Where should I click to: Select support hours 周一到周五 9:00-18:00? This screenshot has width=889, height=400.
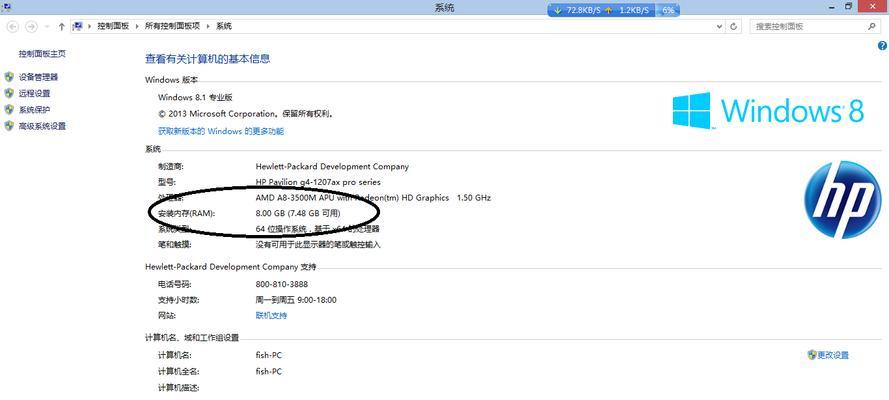click(296, 300)
